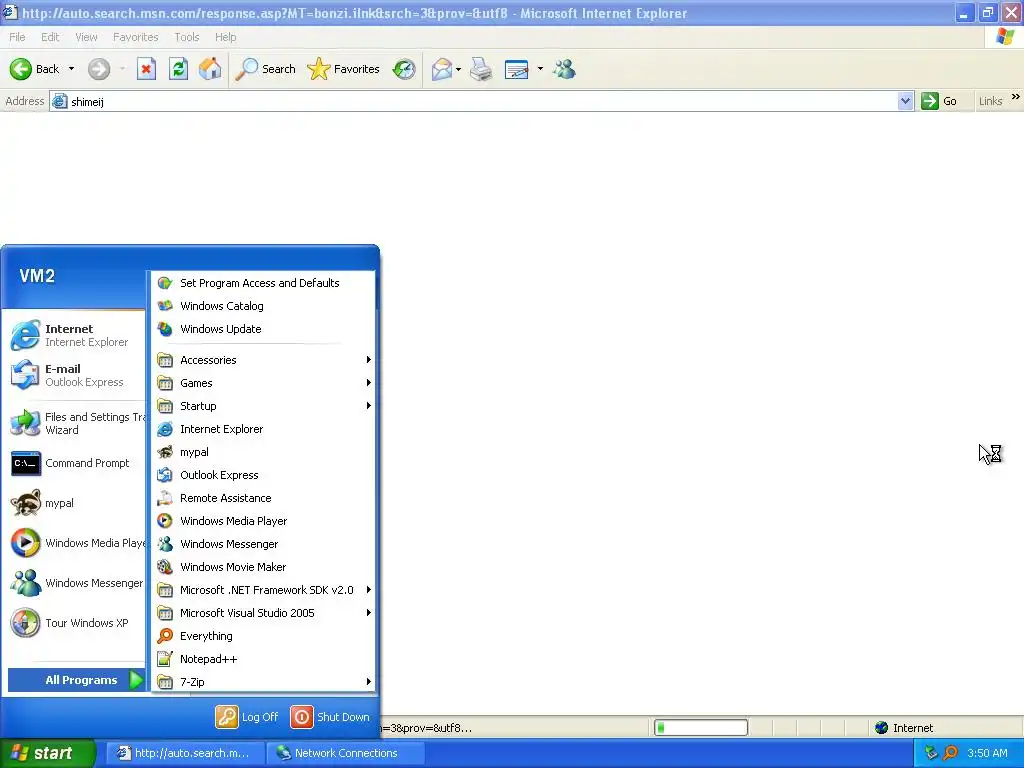Expand the Startup submenu
The height and width of the screenshot is (768, 1024).
(x=263, y=406)
